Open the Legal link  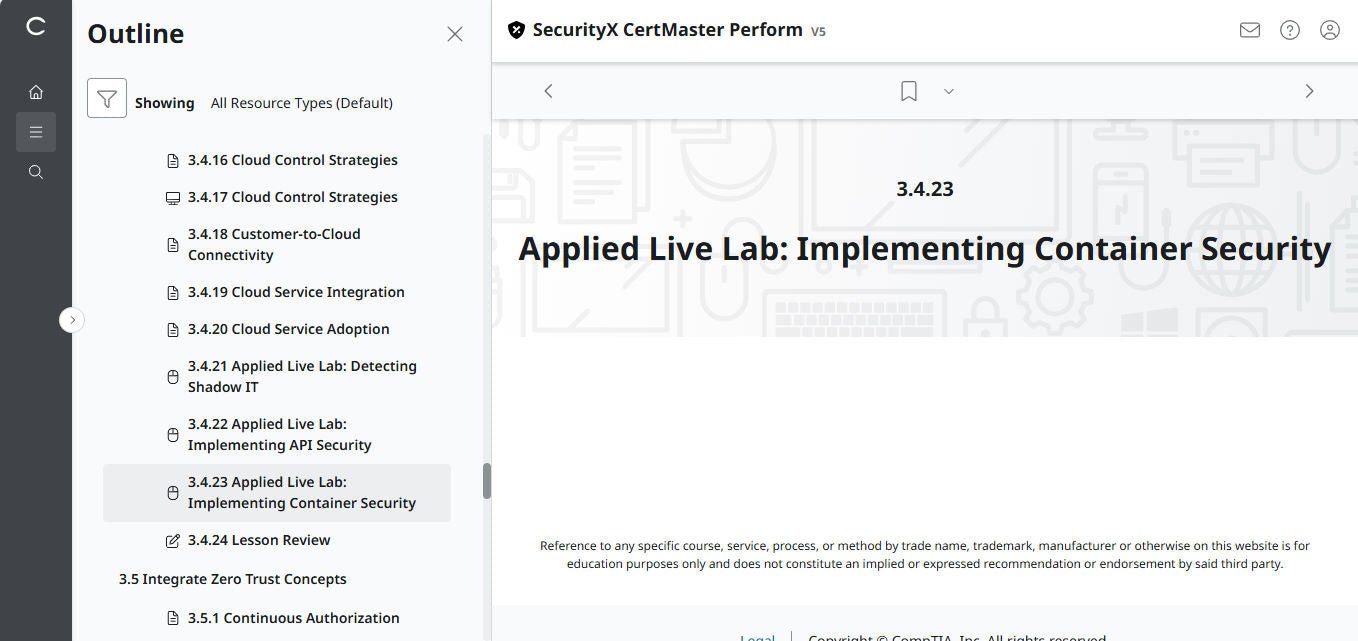[757, 636]
